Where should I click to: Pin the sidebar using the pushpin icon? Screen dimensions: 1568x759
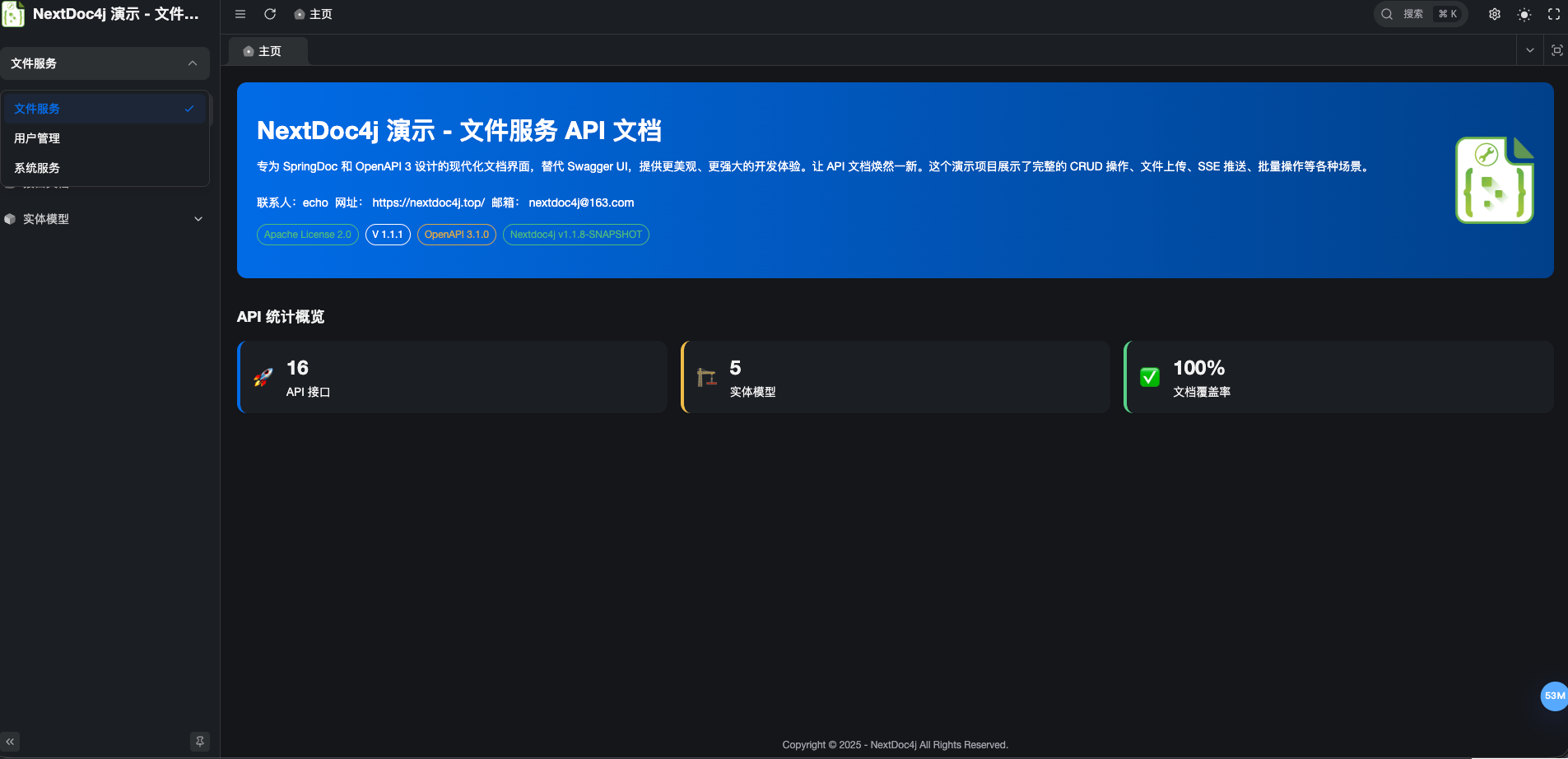[x=200, y=741]
